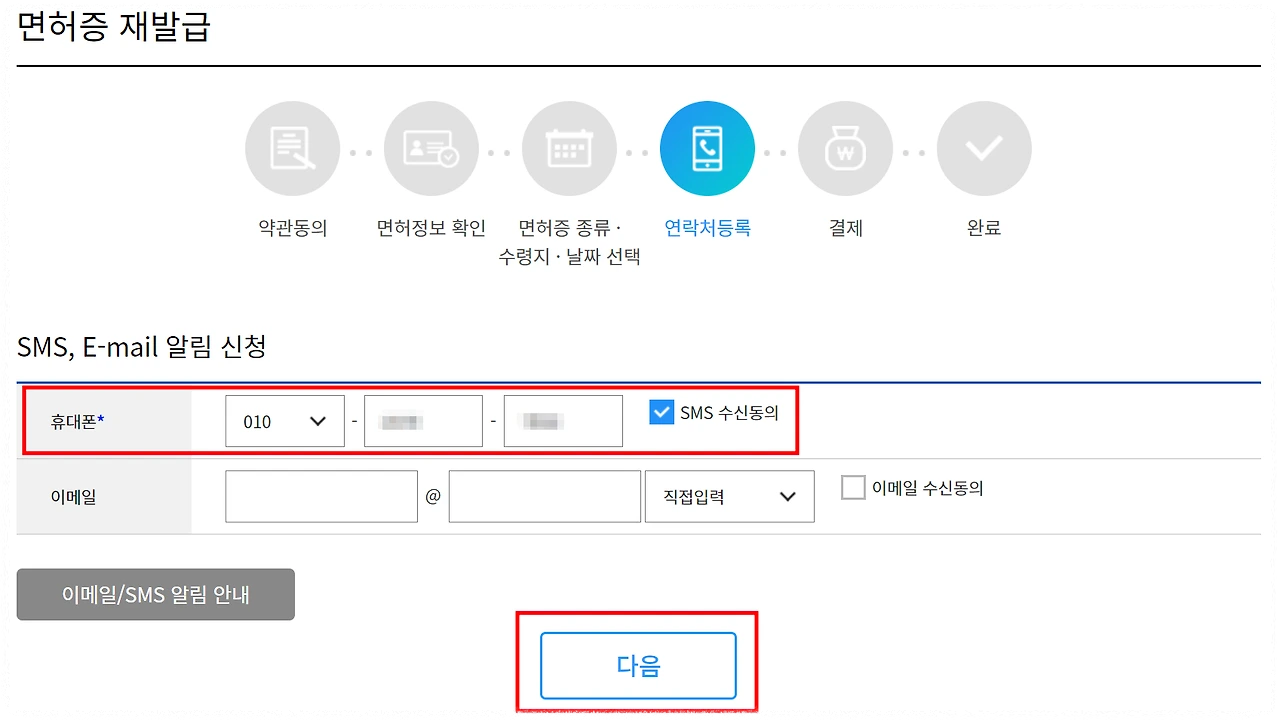Enable the 이메일 수신동의 checkbox

pos(853,487)
